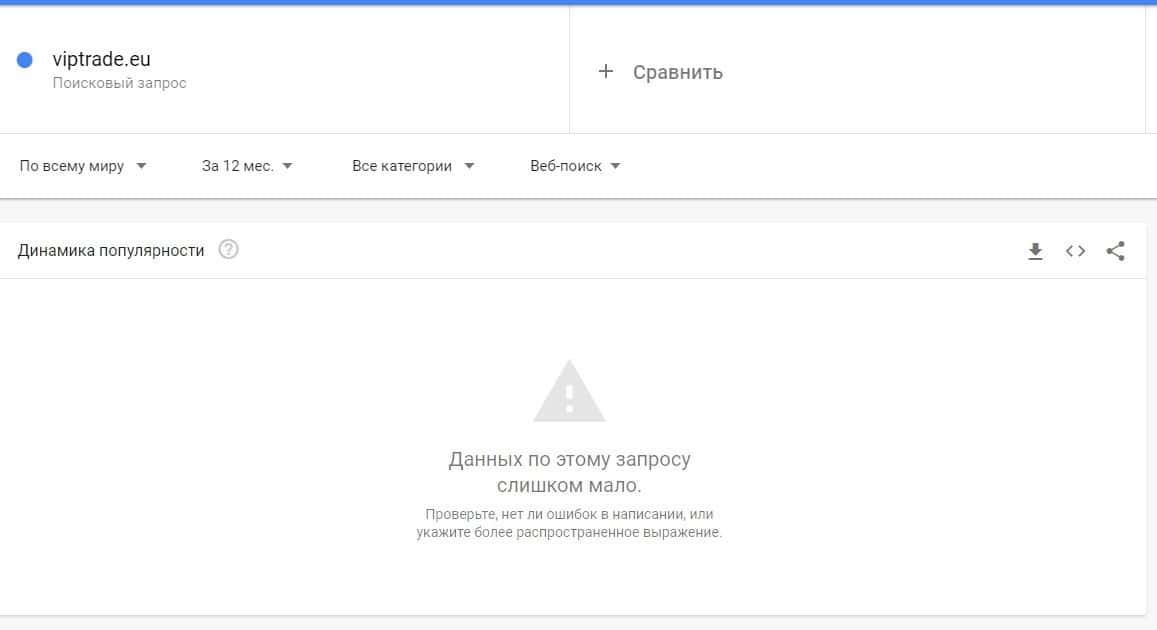The image size is (1157, 630).
Task: Click 'Данных по этому запросу слишком мало' message
Action: click(569, 472)
